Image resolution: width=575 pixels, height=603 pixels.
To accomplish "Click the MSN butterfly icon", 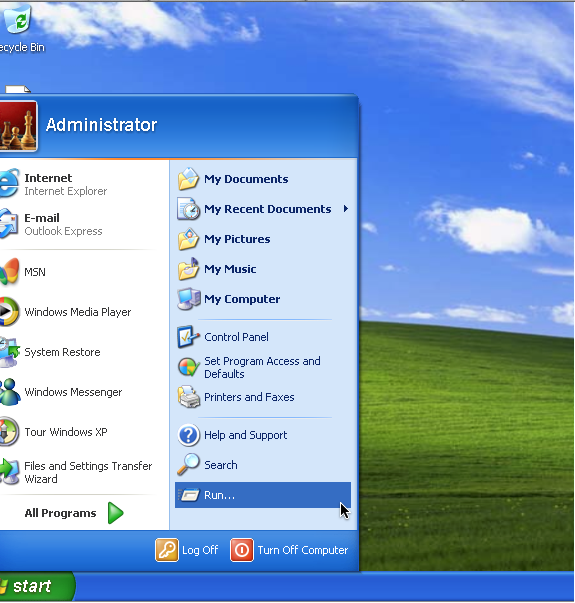I will pyautogui.click(x=9, y=272).
